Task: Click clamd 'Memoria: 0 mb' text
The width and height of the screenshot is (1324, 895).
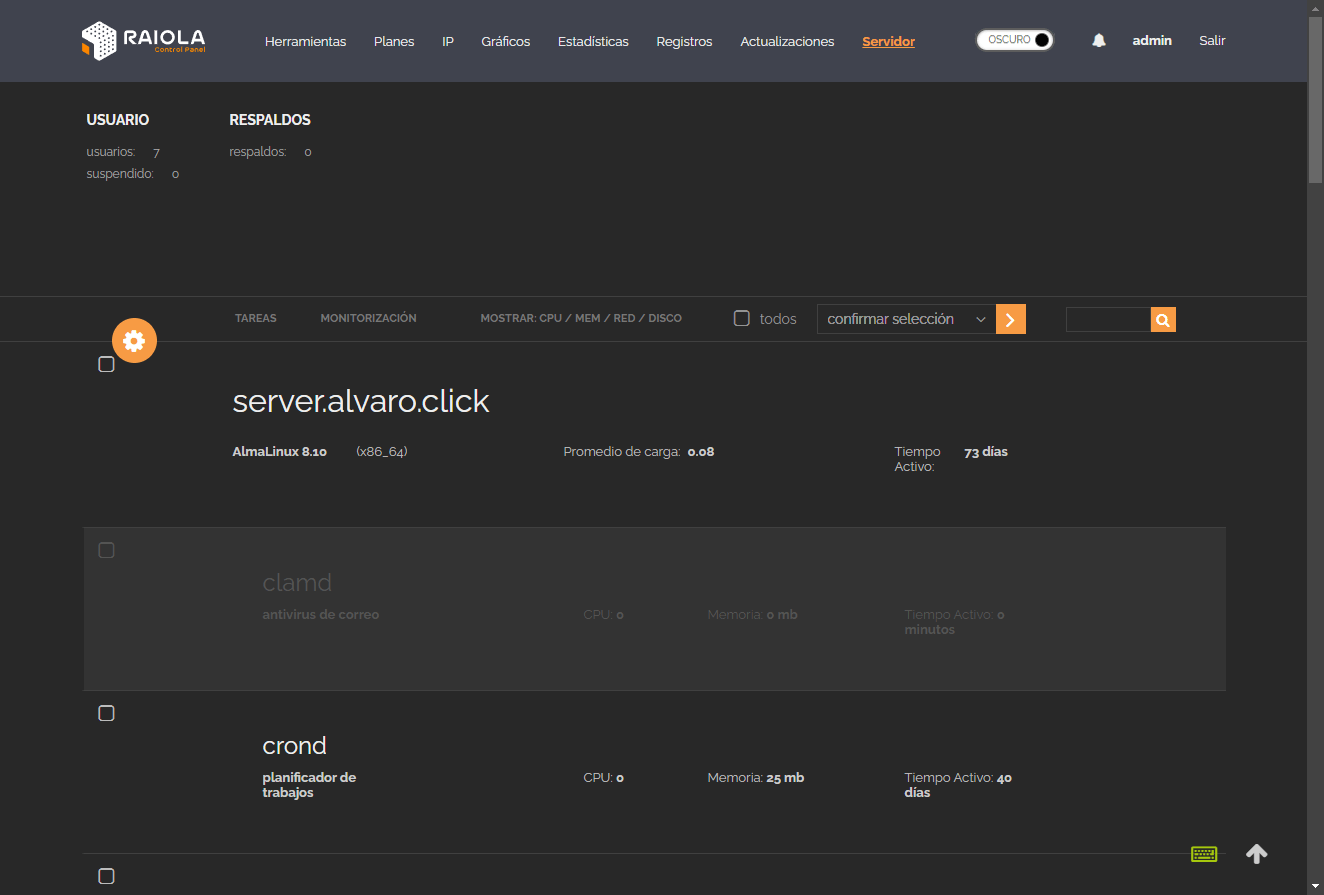Action: coord(752,615)
